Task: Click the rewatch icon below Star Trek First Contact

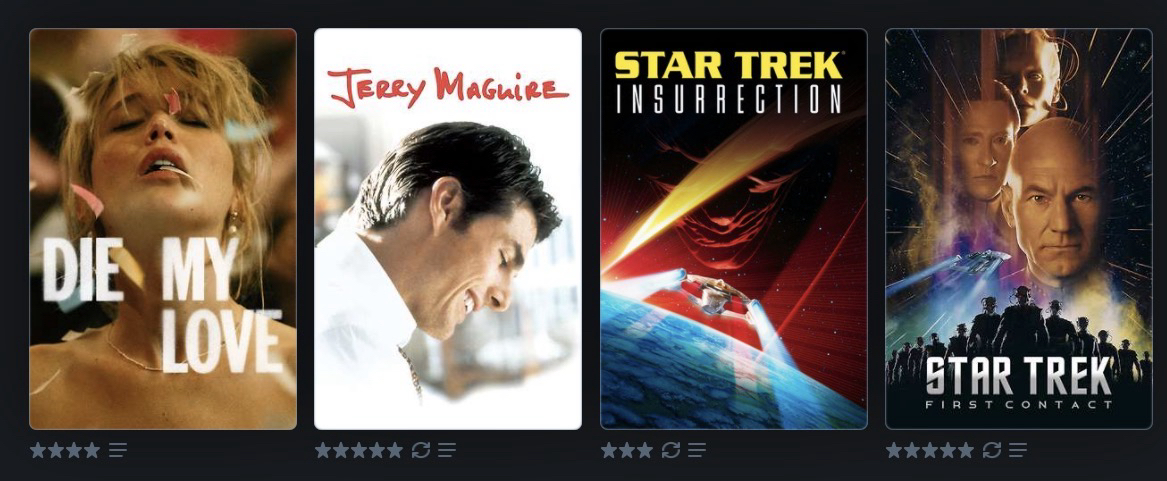Action: 991,450
